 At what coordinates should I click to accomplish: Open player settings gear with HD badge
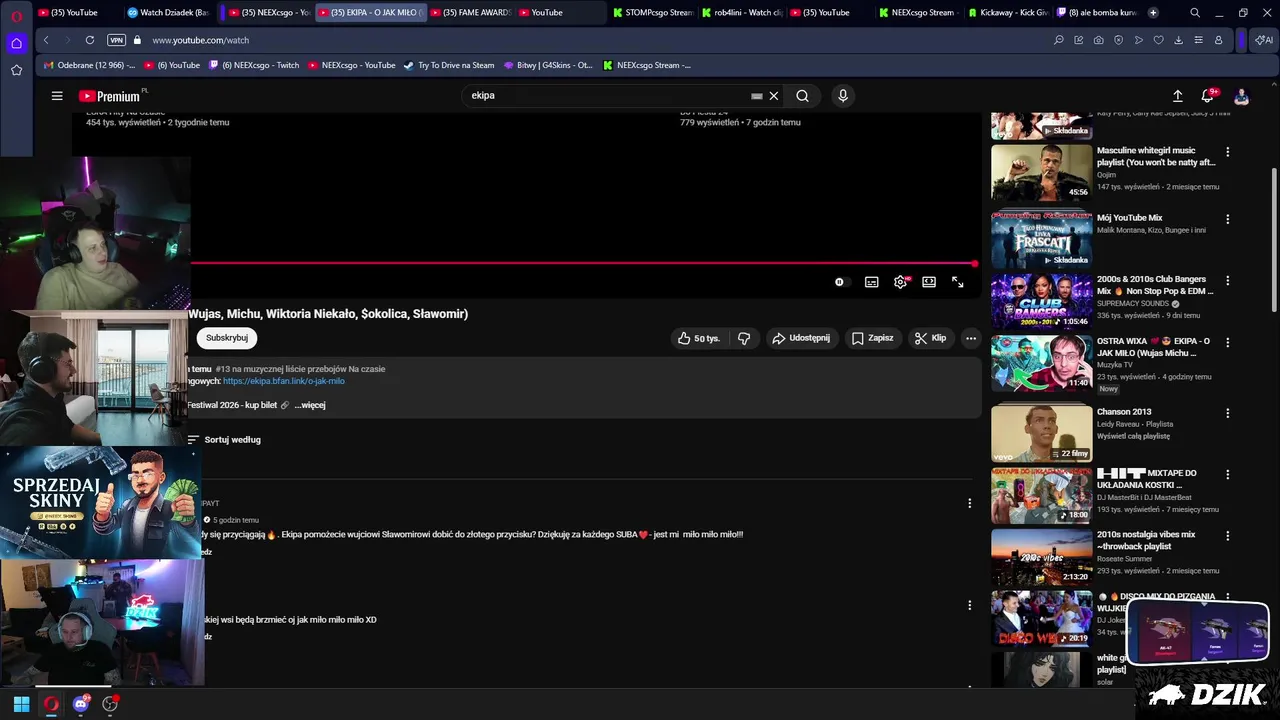901,282
